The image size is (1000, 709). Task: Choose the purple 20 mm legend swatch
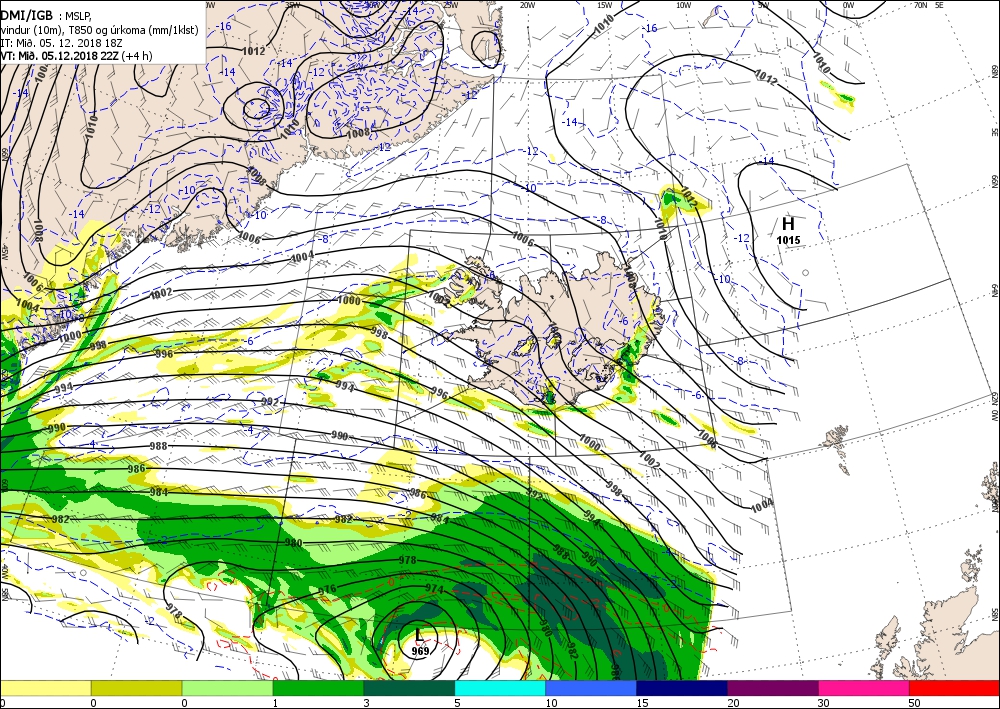pos(772,688)
